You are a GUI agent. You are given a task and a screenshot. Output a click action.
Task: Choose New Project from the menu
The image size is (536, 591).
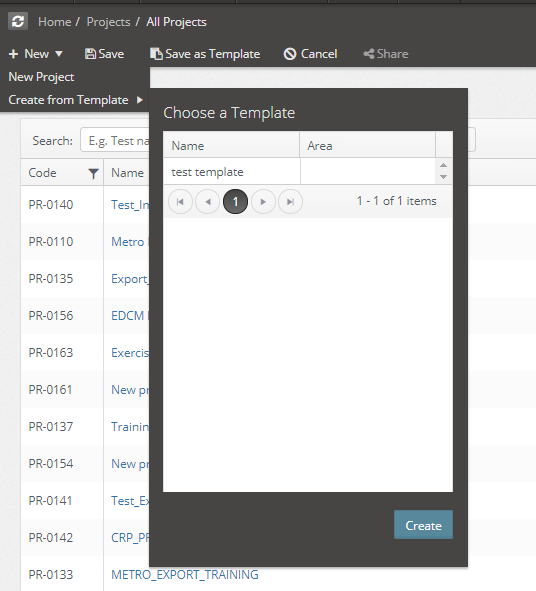(41, 77)
